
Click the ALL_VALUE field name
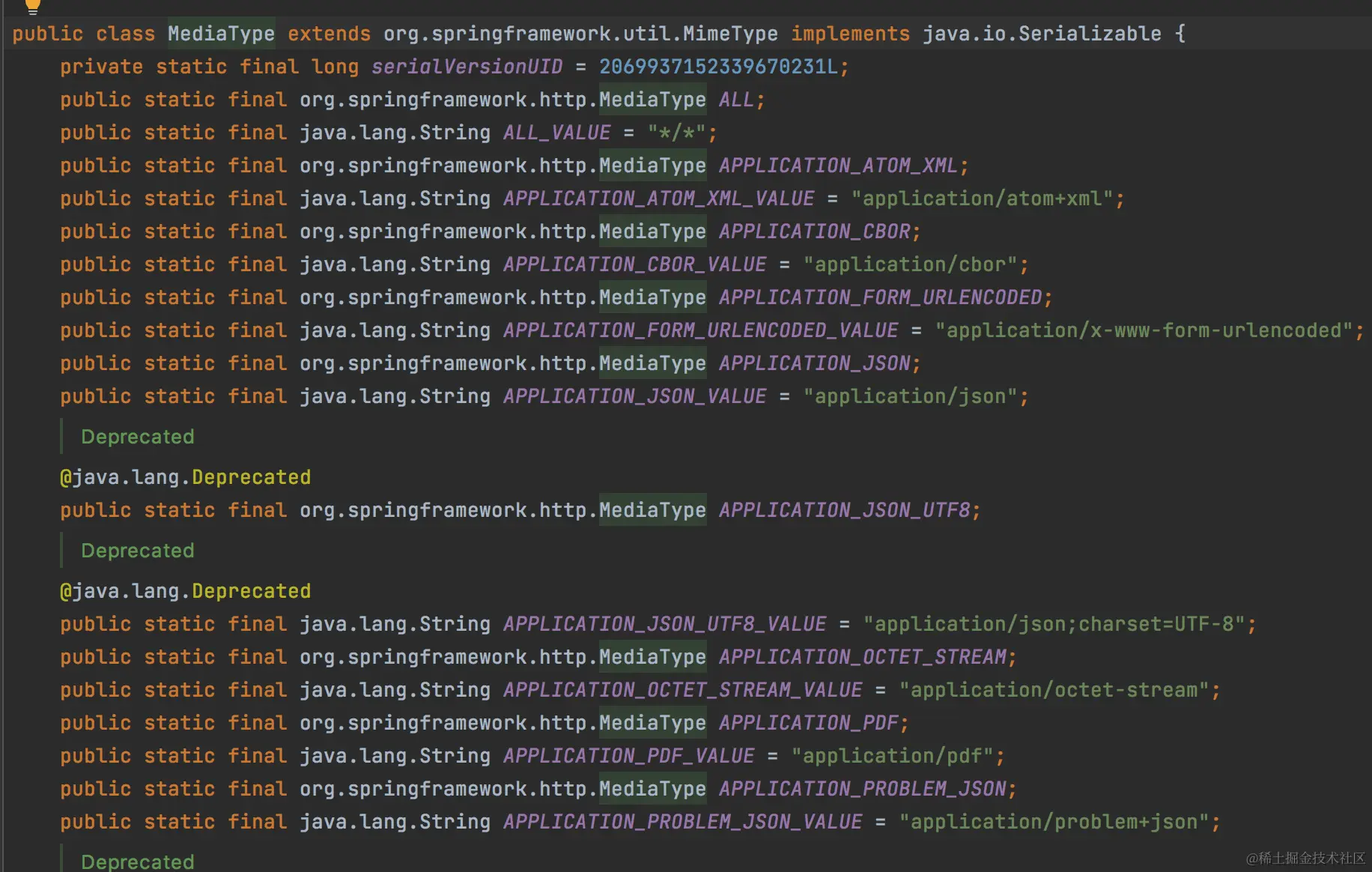[557, 133]
